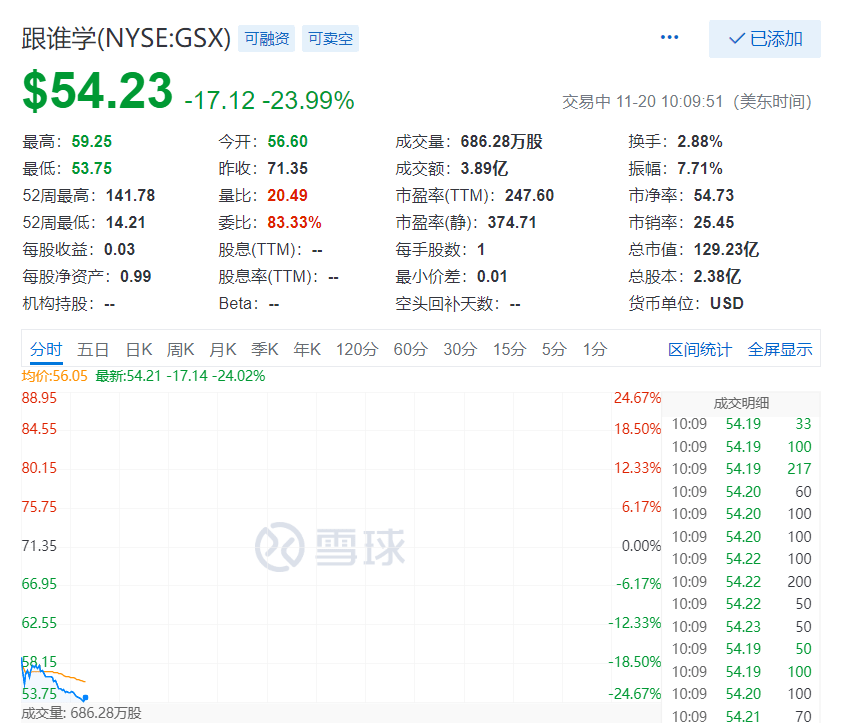Click the 可卖空 tag

point(330,39)
